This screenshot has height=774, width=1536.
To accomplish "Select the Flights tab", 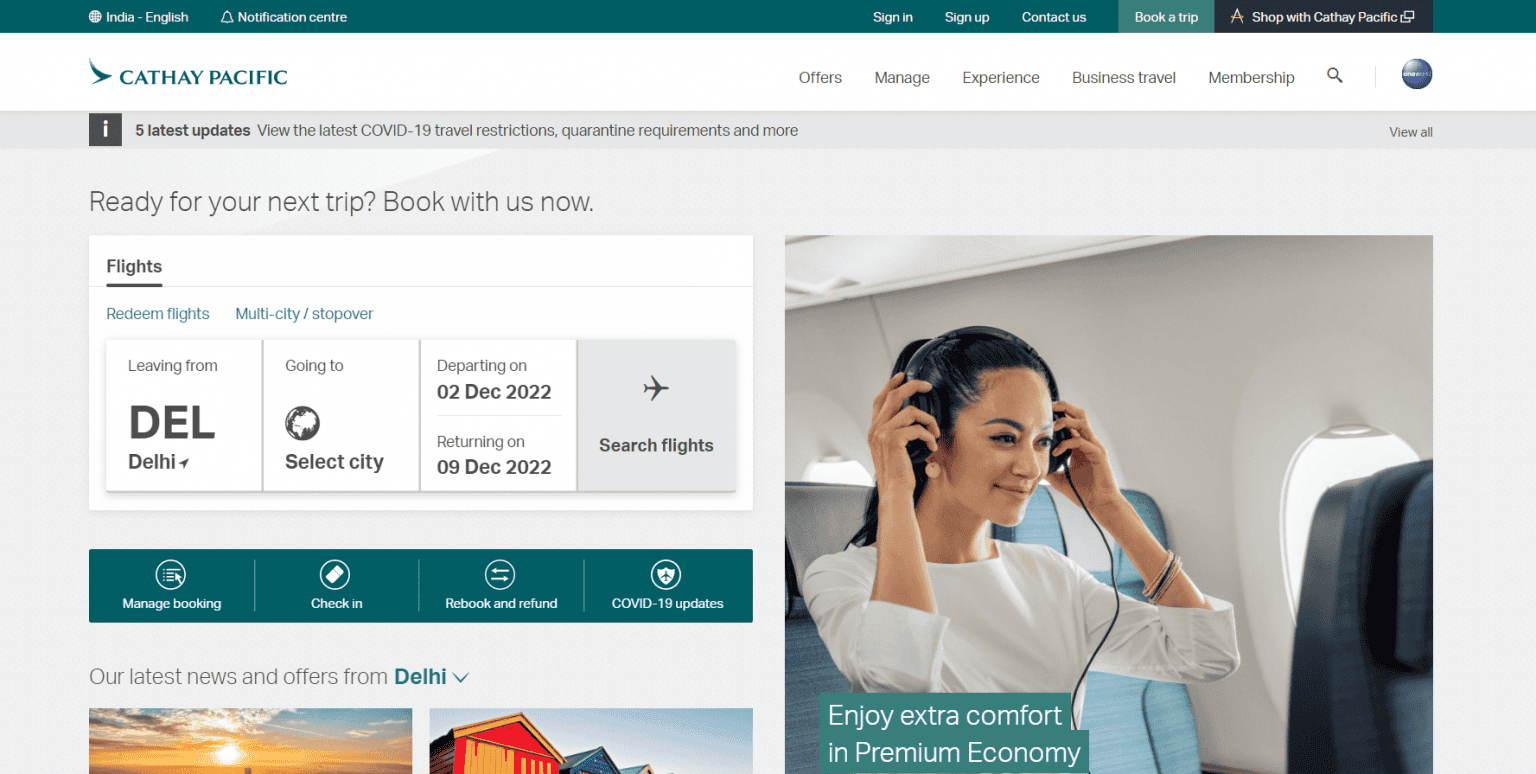I will [134, 267].
